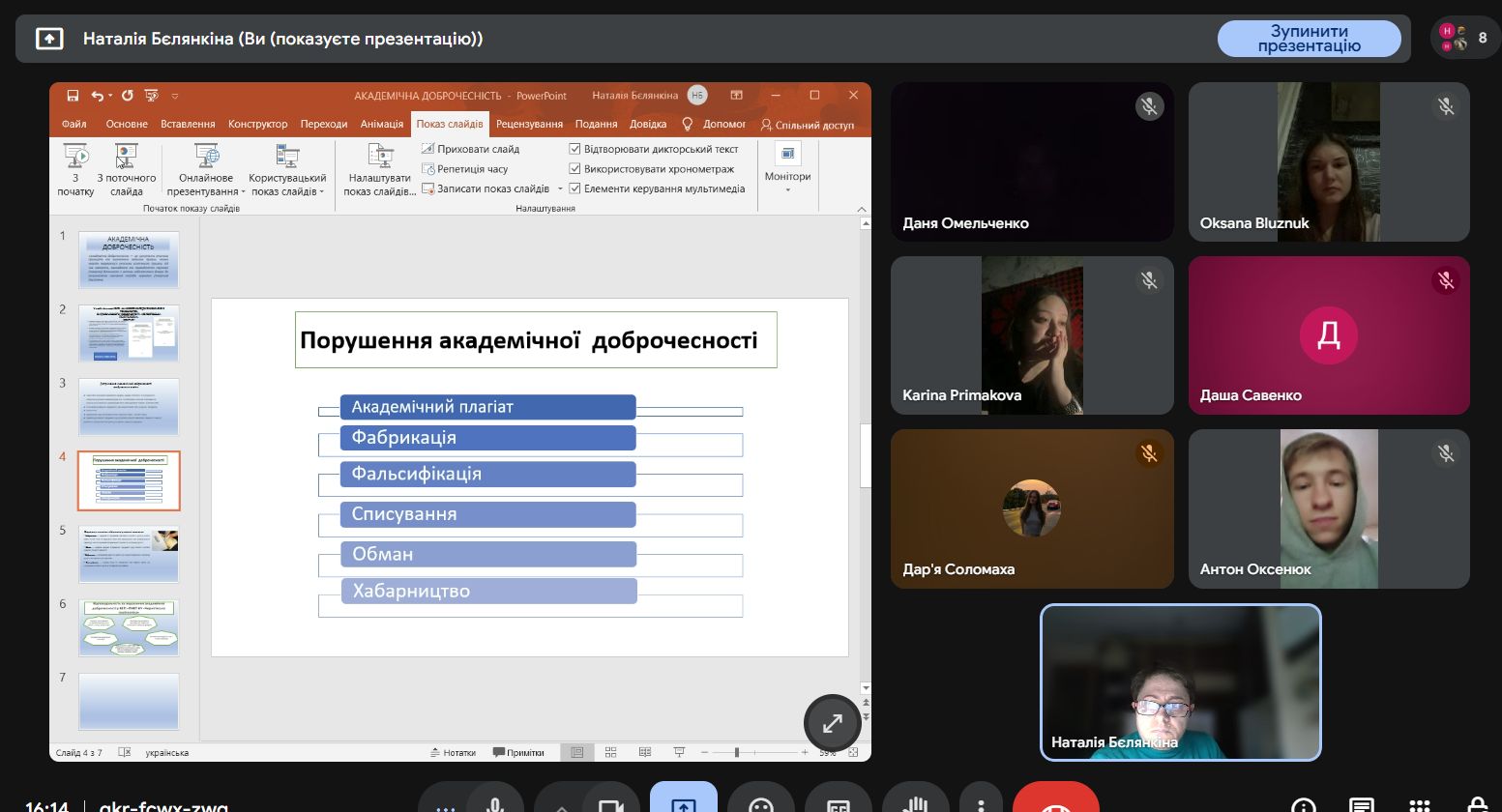Screen dimensions: 1502x812
Task: Open the Monitors dropdown
Action: pos(787,166)
